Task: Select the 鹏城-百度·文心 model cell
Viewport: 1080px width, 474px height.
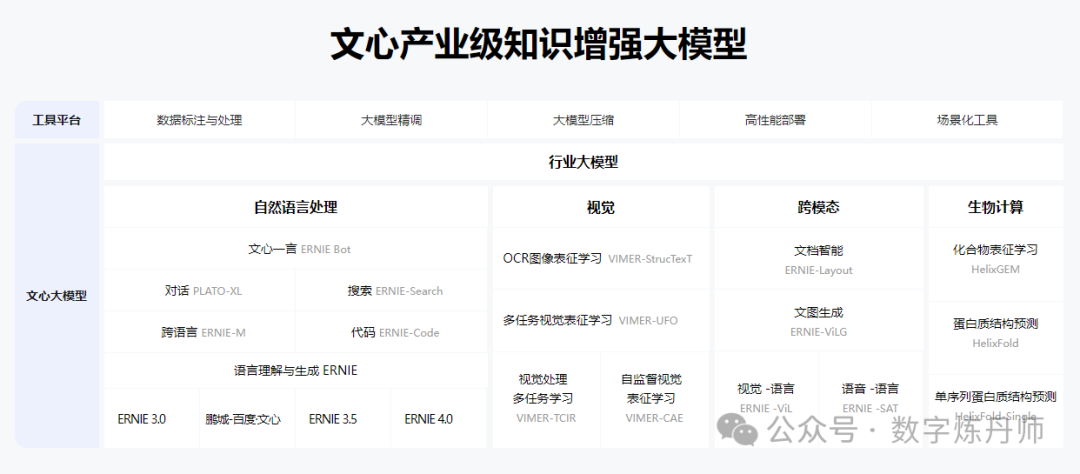Action: 247,418
